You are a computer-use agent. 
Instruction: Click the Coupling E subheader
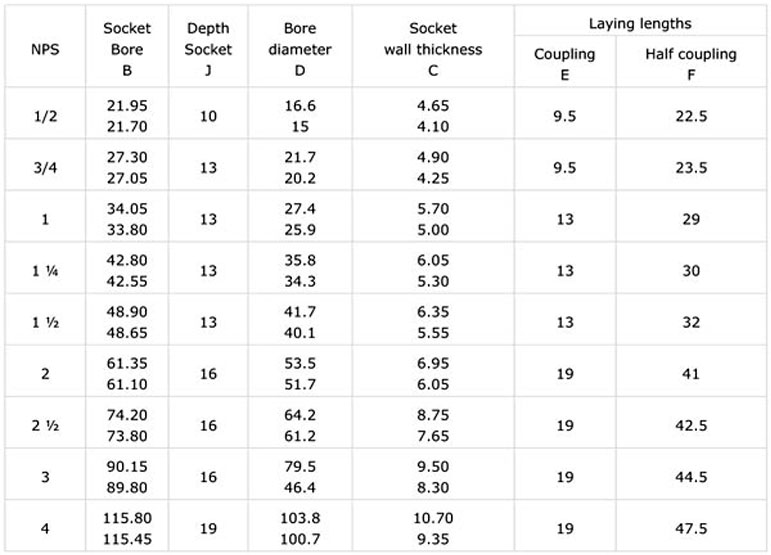coord(564,64)
